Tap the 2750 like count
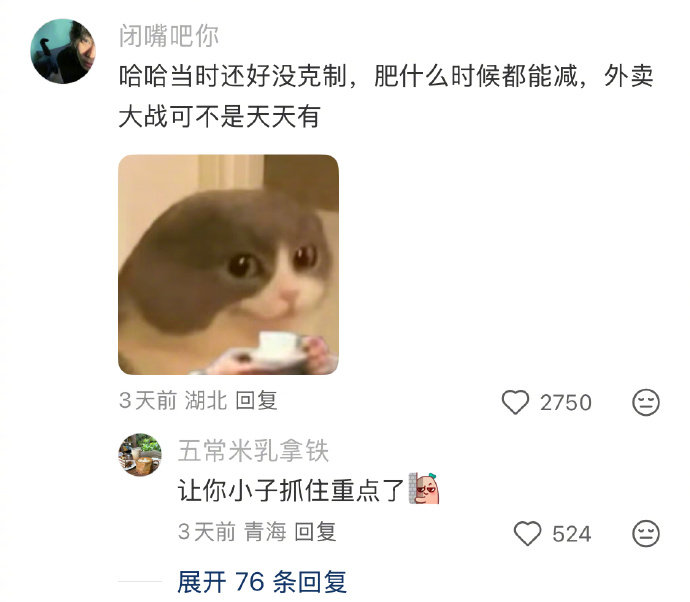The image size is (690, 602). pyautogui.click(x=565, y=403)
